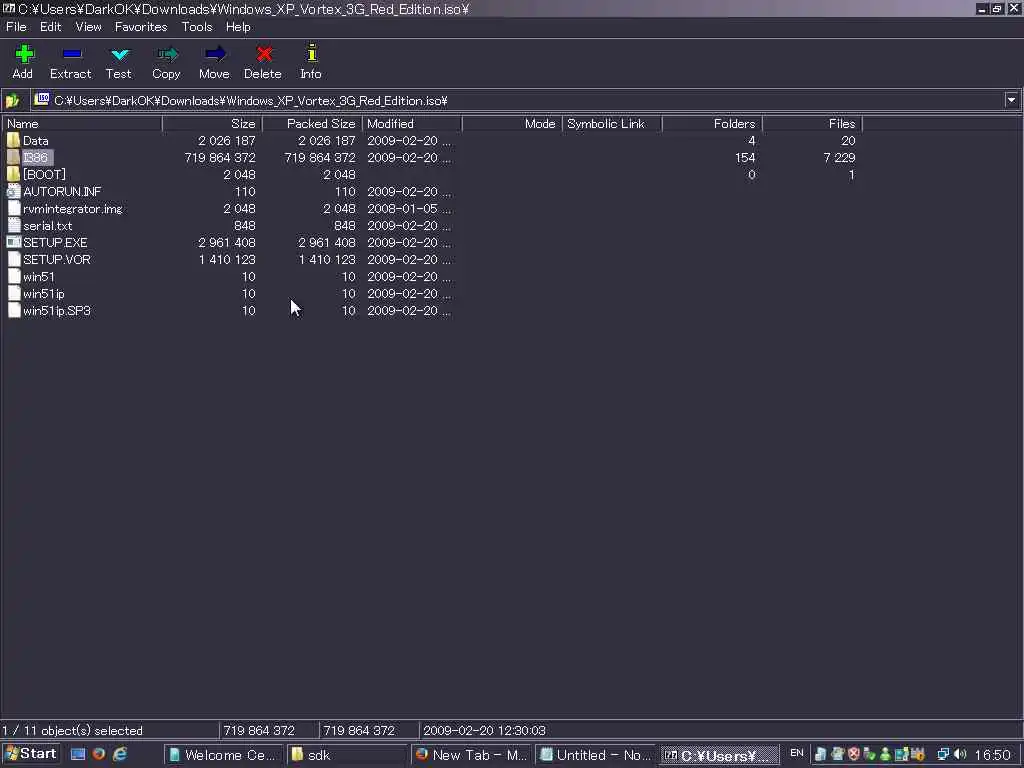Select the AUTORUN.INF file name
The image size is (1024, 768).
62,191
